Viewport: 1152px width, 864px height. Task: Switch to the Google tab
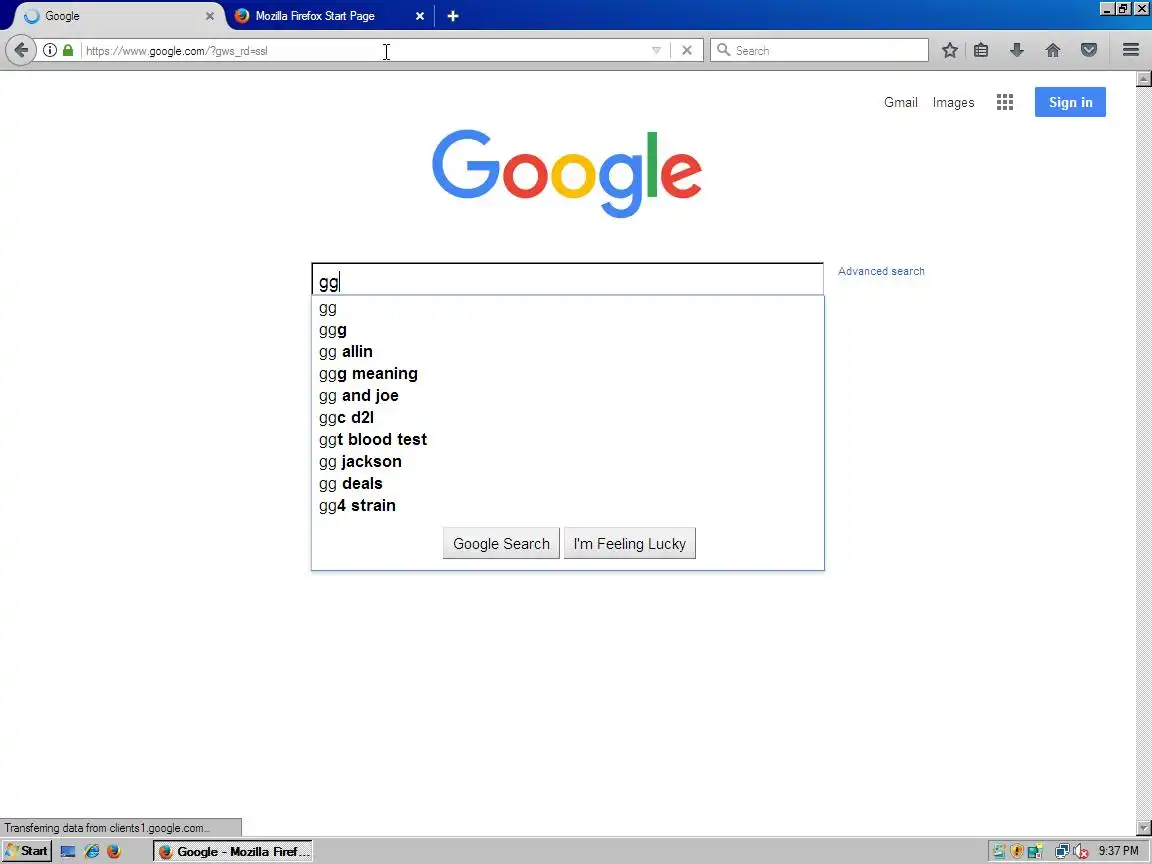tap(118, 15)
